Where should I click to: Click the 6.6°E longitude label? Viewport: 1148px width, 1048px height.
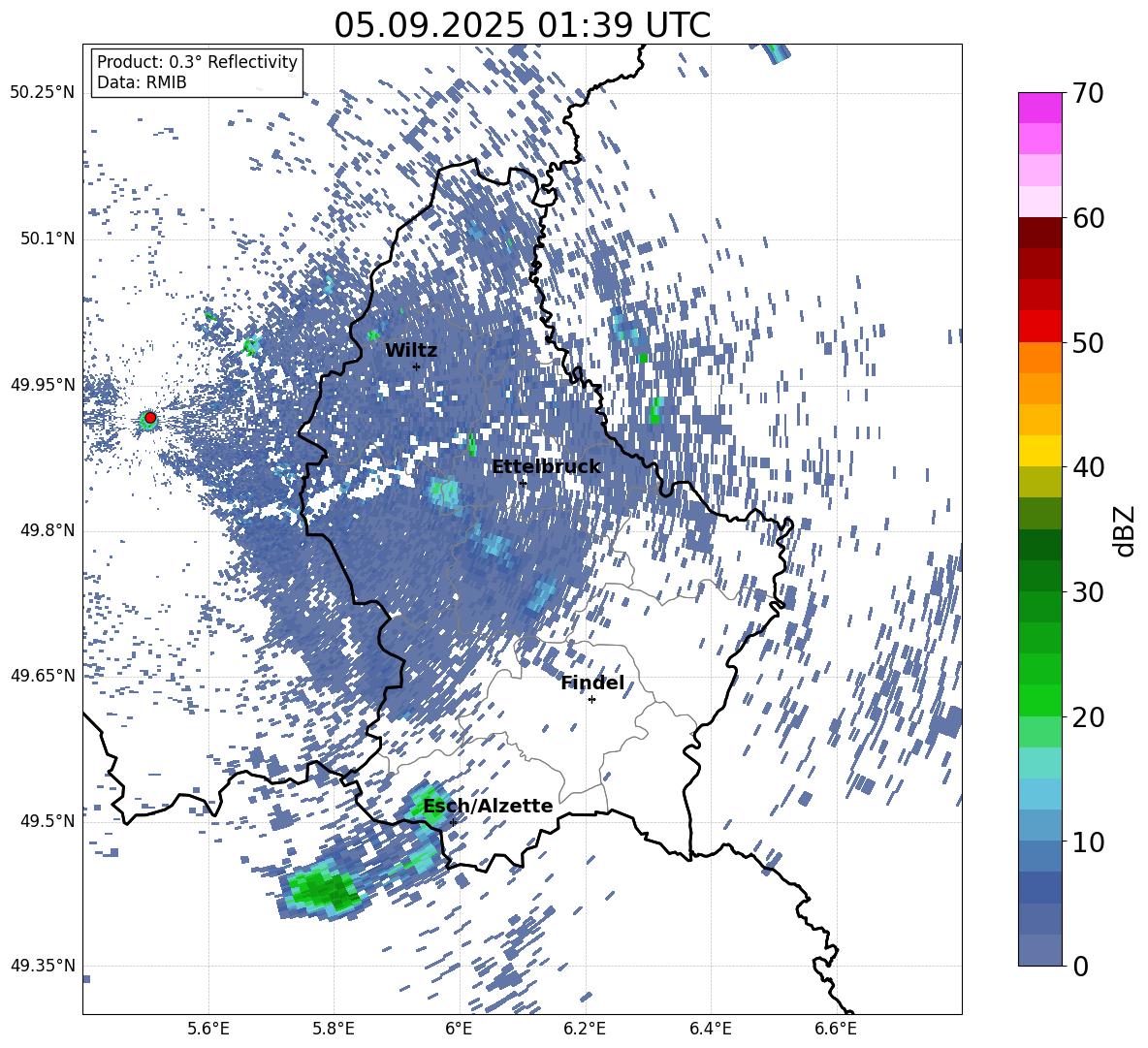pyautogui.click(x=836, y=1029)
